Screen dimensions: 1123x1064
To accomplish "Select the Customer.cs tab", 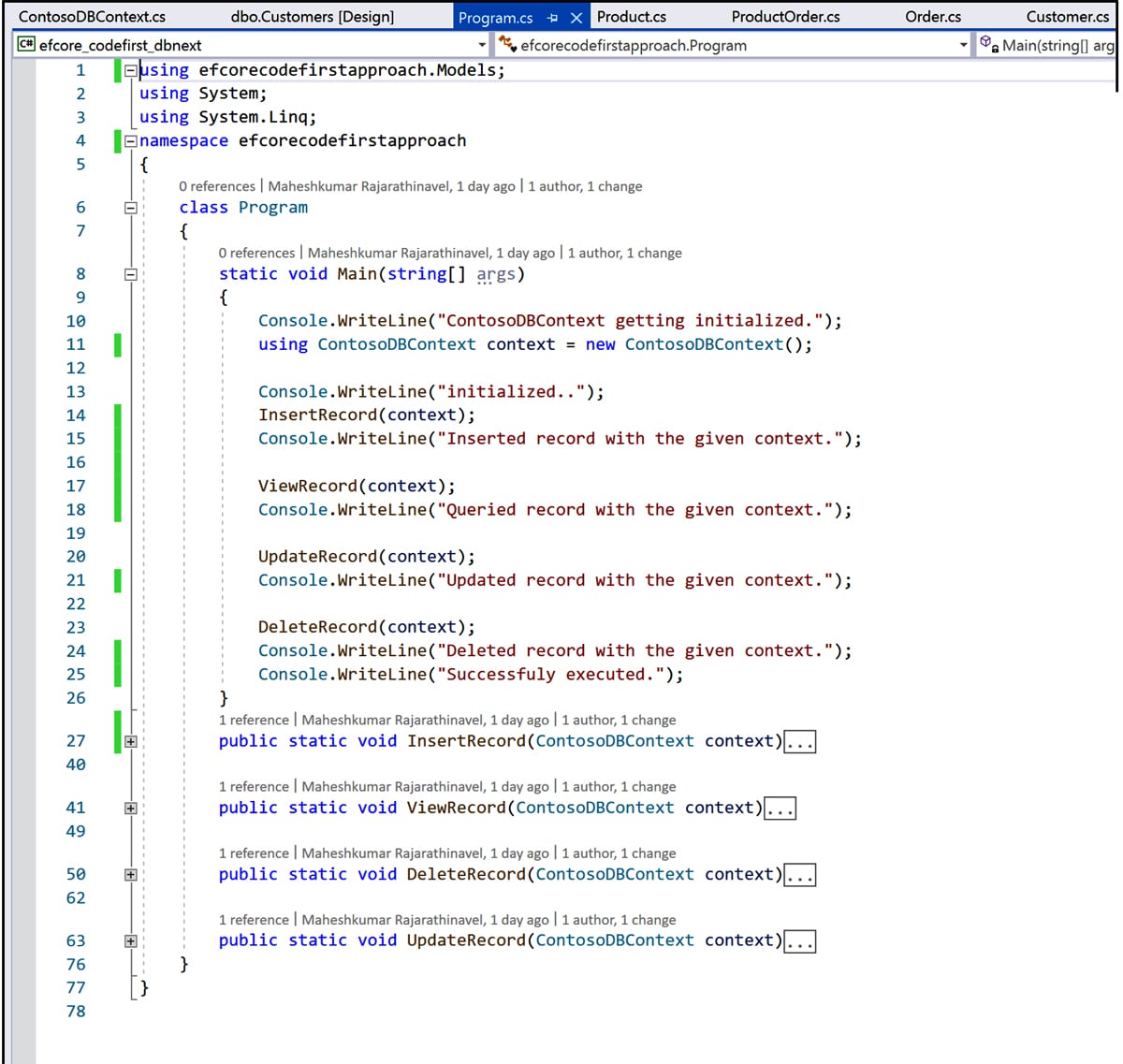I will (x=1067, y=17).
